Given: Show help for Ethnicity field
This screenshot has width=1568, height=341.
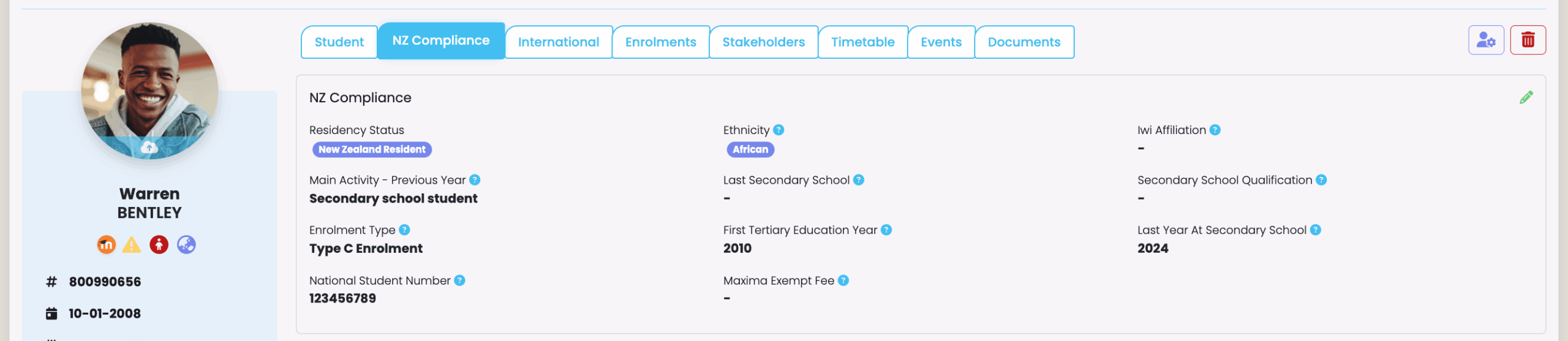Looking at the screenshot, I should point(778,130).
